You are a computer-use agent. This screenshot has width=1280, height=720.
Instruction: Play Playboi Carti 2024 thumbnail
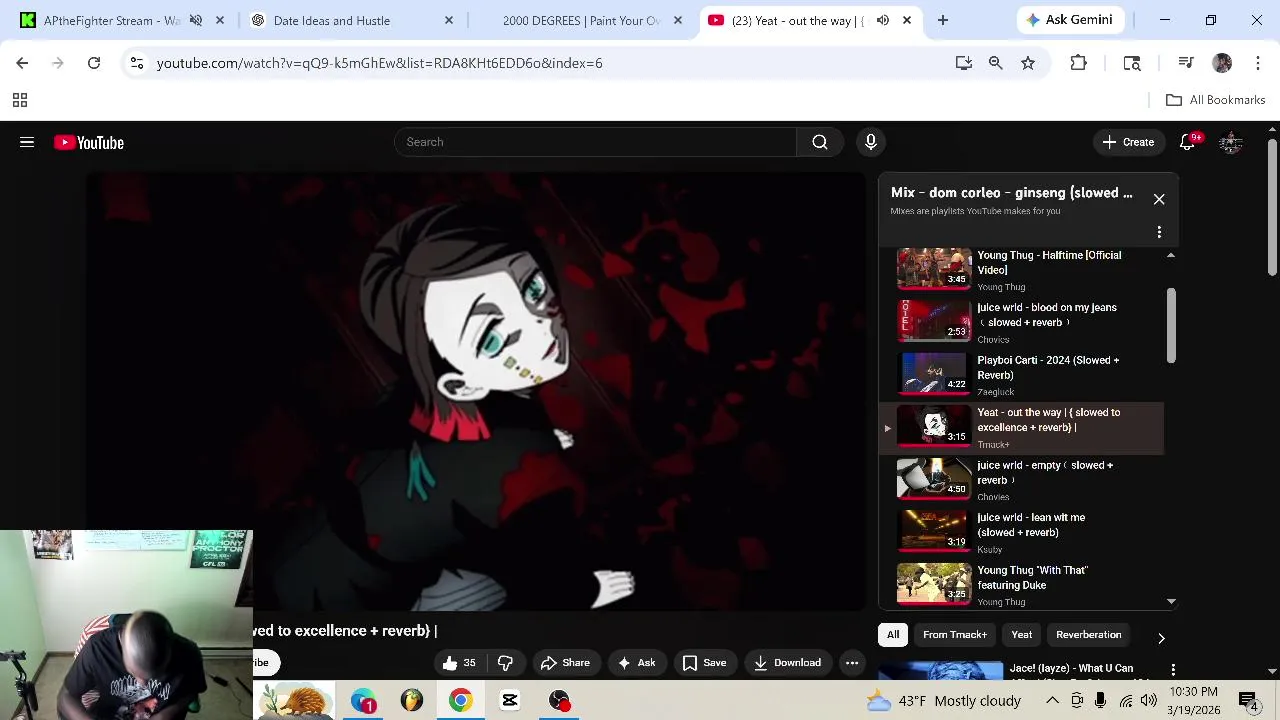(x=934, y=373)
